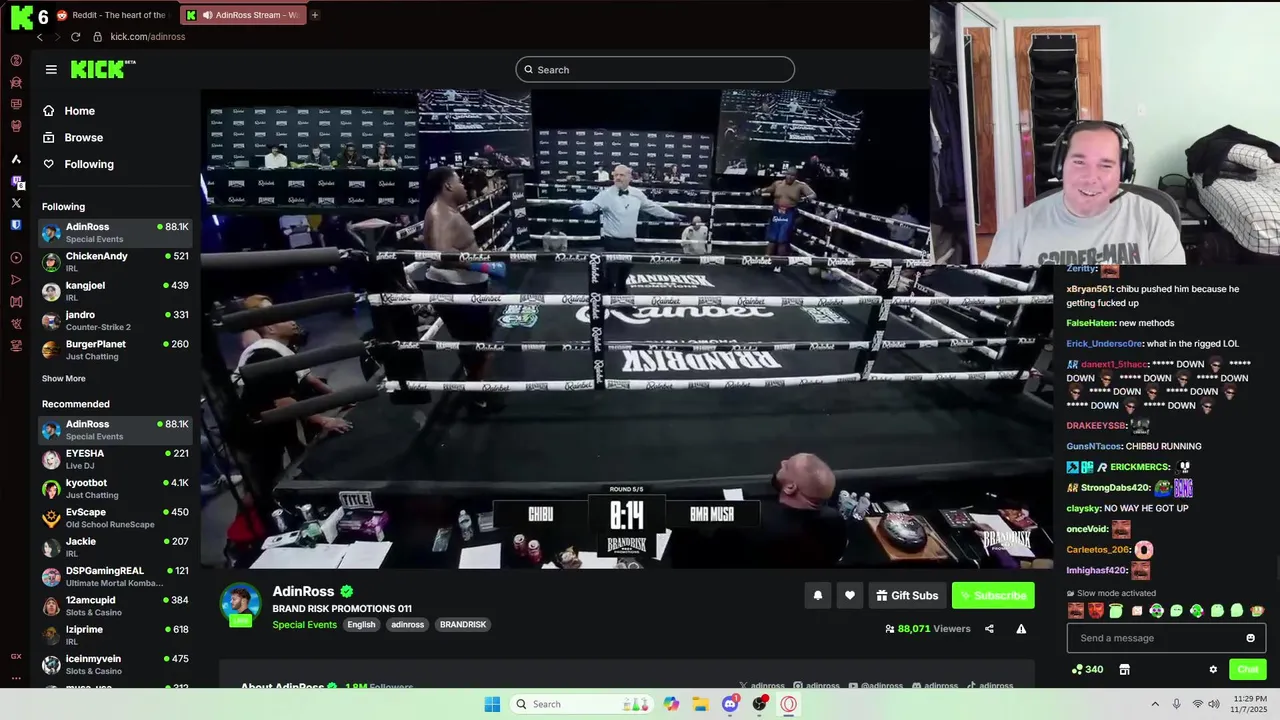
Task: Open emoji picker in chat box
Action: pyautogui.click(x=1250, y=638)
